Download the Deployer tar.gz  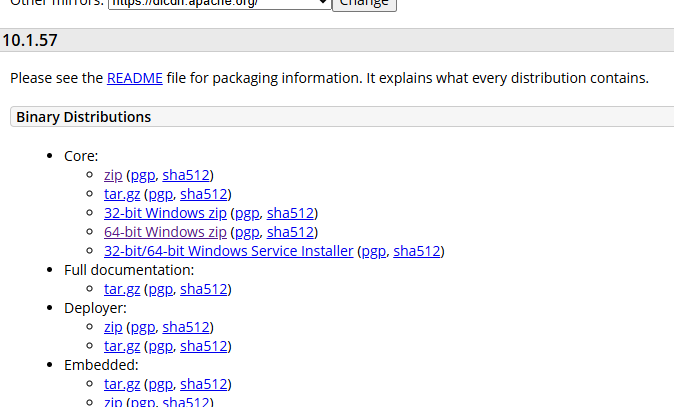pos(122,346)
